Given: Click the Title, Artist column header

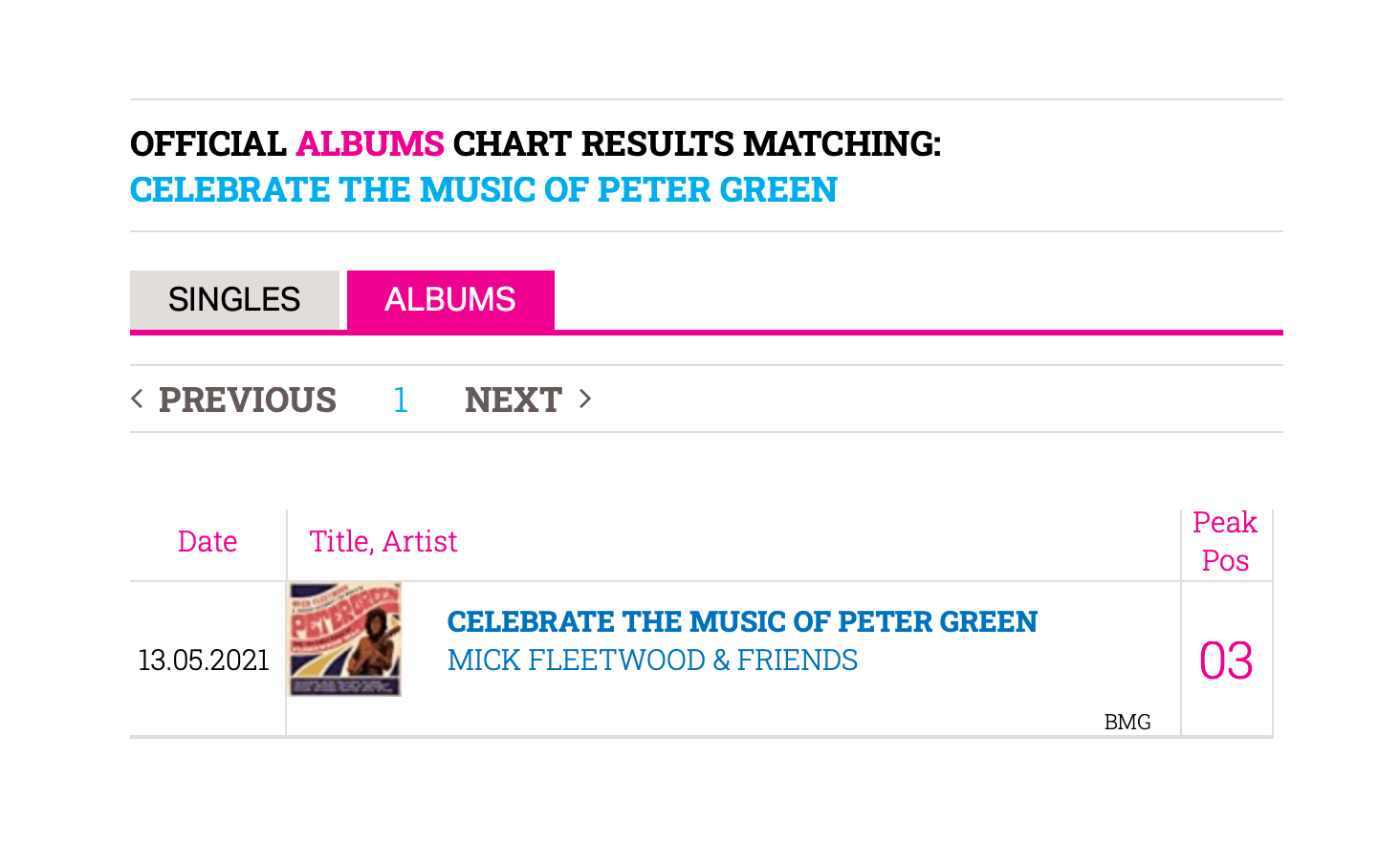Looking at the screenshot, I should coord(383,542).
